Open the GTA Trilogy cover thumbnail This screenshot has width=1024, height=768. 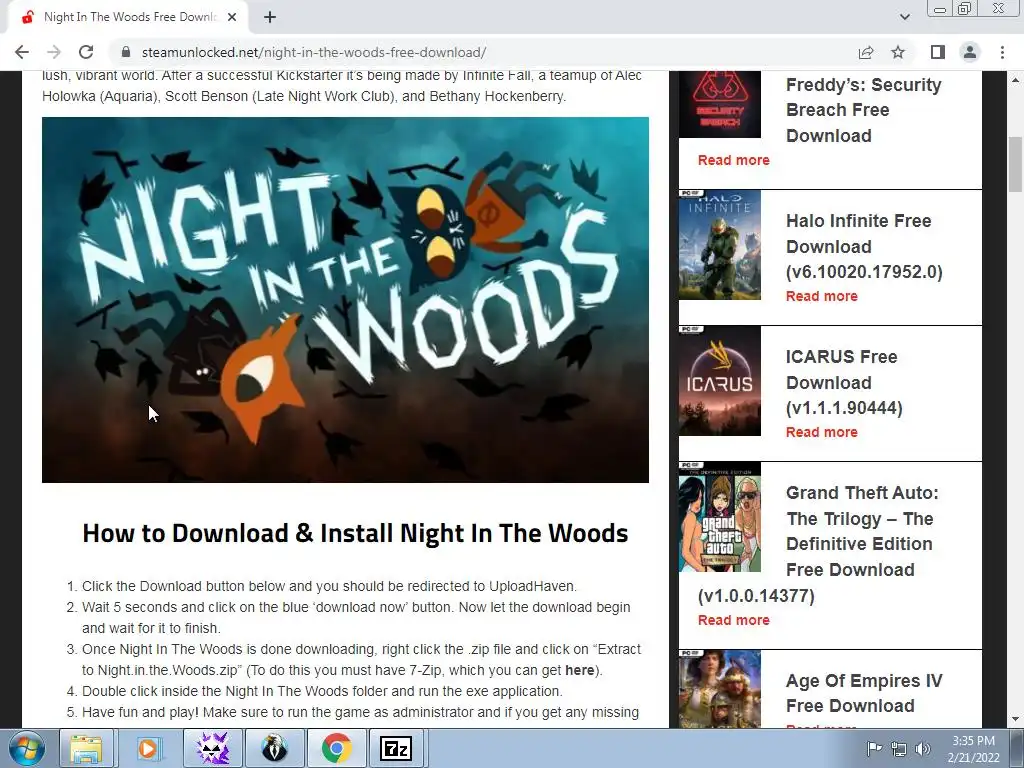[x=720, y=517]
